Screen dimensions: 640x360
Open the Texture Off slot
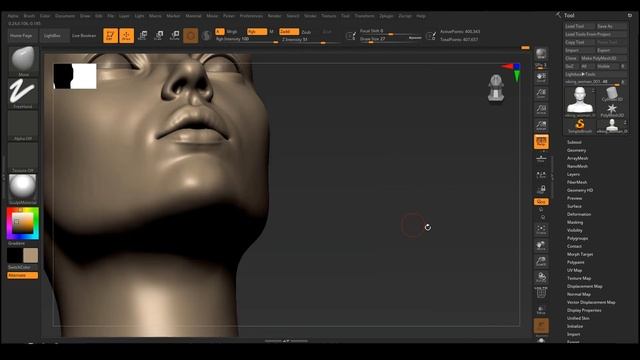pyautogui.click(x=23, y=157)
